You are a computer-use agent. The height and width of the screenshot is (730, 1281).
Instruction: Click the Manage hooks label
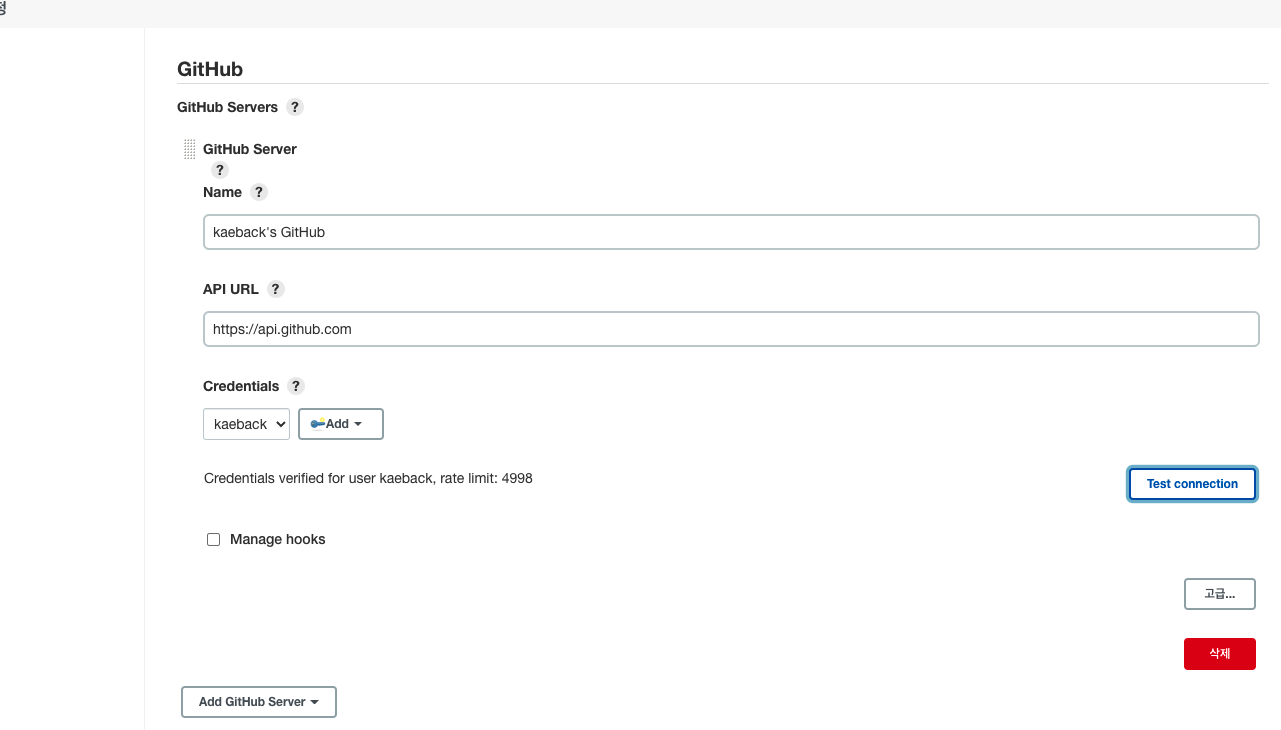[278, 539]
